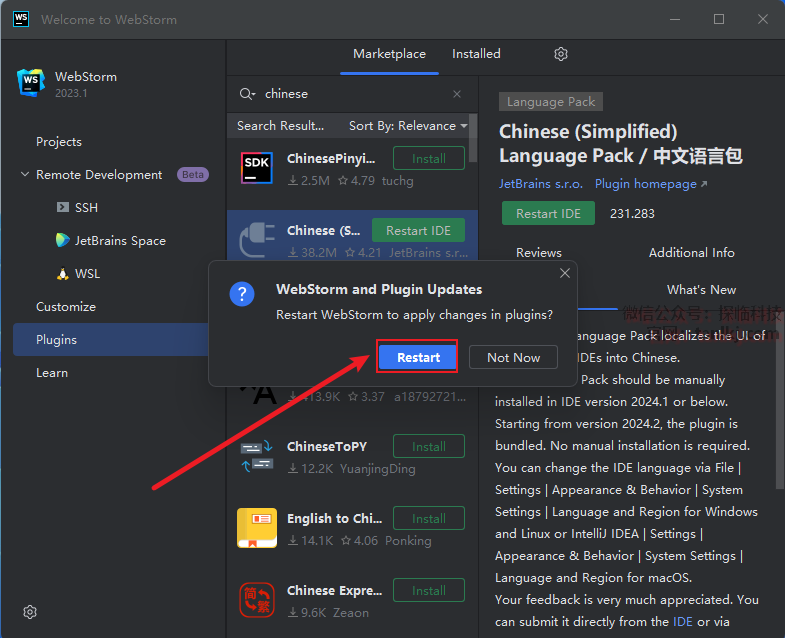
Task: Maximize the WebStorm window
Action: [x=719, y=19]
